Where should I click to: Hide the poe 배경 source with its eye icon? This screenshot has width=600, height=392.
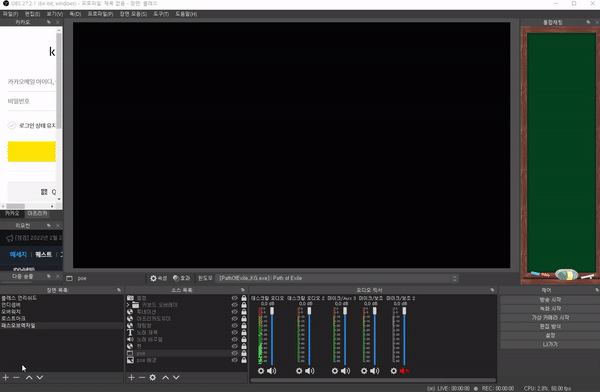coord(235,360)
